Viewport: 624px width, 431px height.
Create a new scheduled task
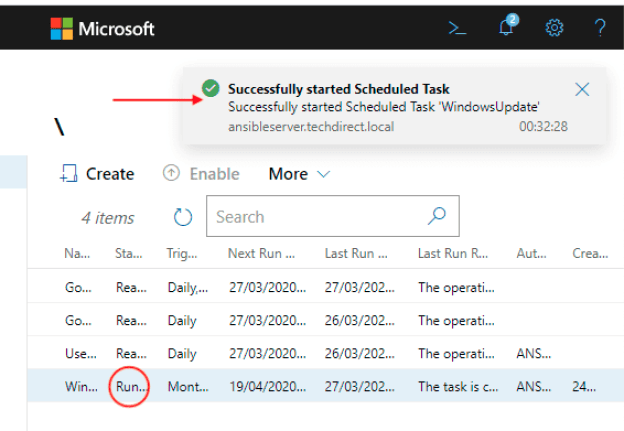[x=97, y=174]
